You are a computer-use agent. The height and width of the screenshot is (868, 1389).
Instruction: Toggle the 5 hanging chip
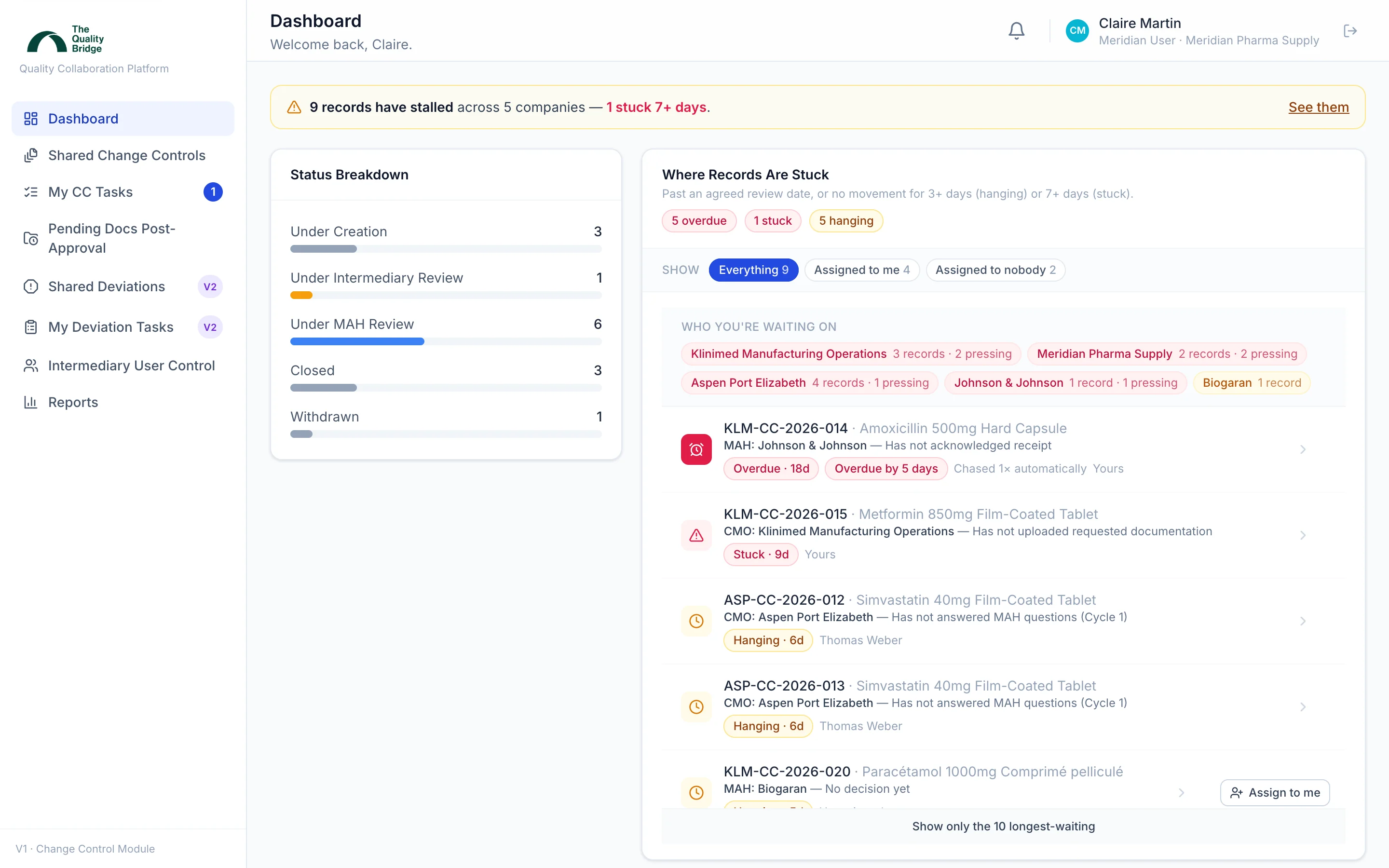846,221
